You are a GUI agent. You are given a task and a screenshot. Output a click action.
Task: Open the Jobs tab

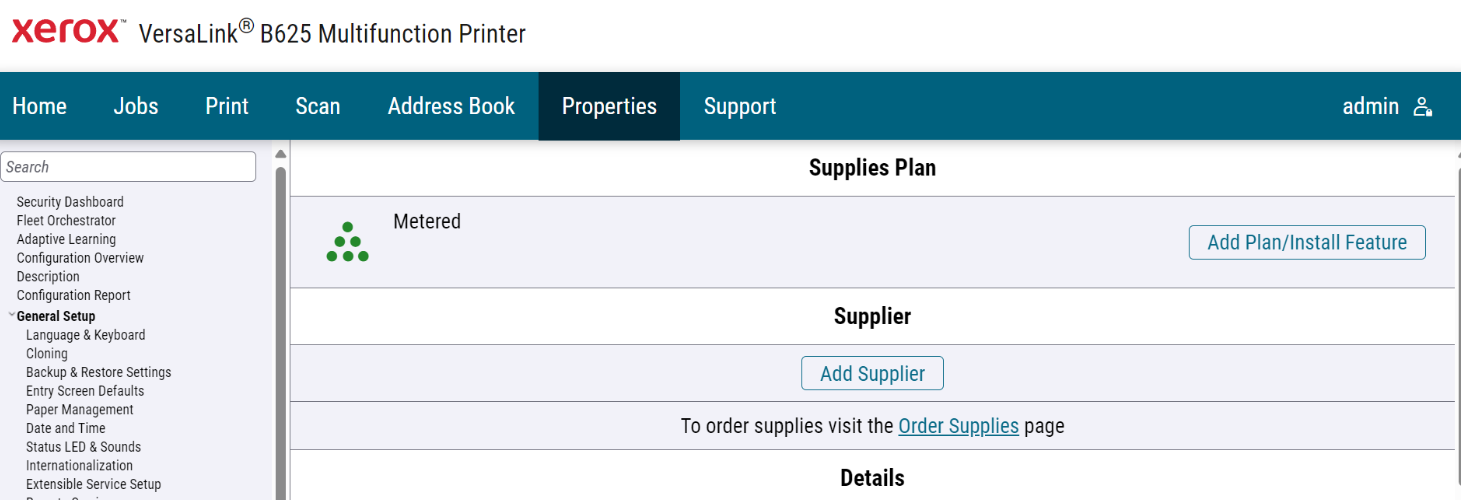pos(136,106)
